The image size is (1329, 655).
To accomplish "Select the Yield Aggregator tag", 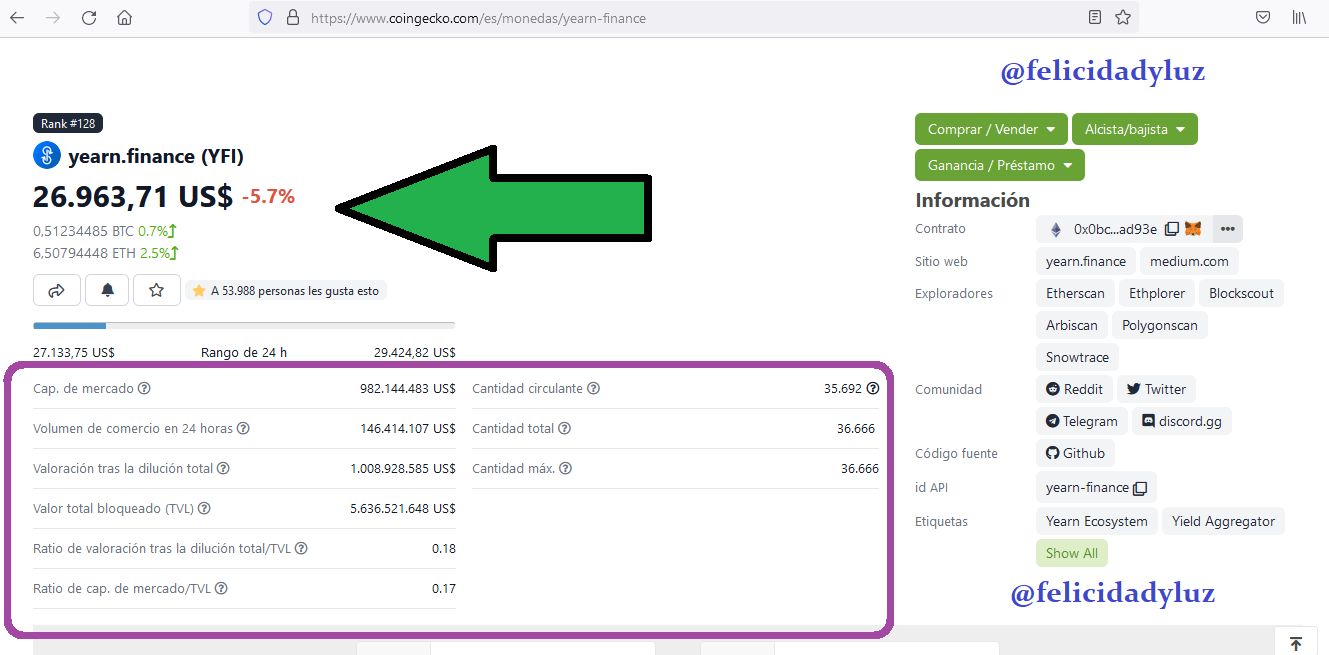I will point(1223,521).
